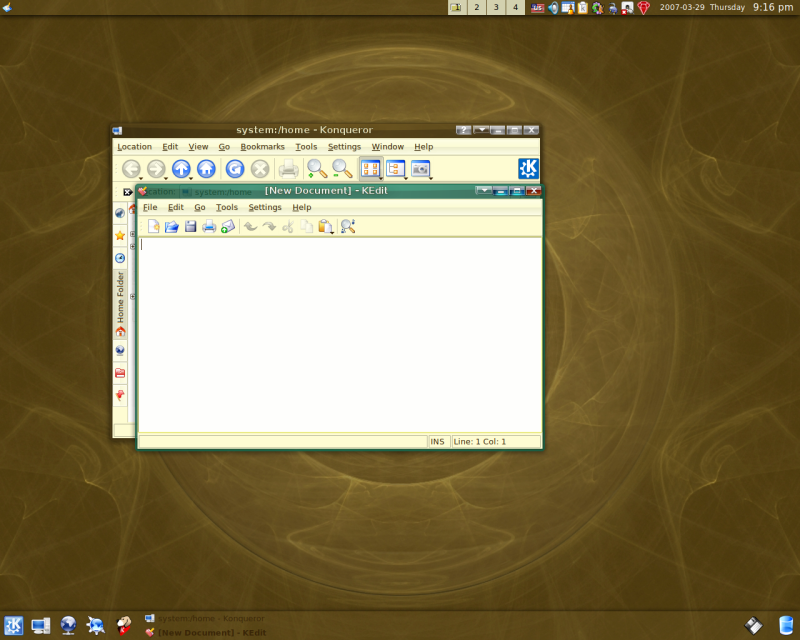Screen dimensions: 800x640
Task: Open Bookmarks star tab in Konqueror sidebar
Action: 120,235
